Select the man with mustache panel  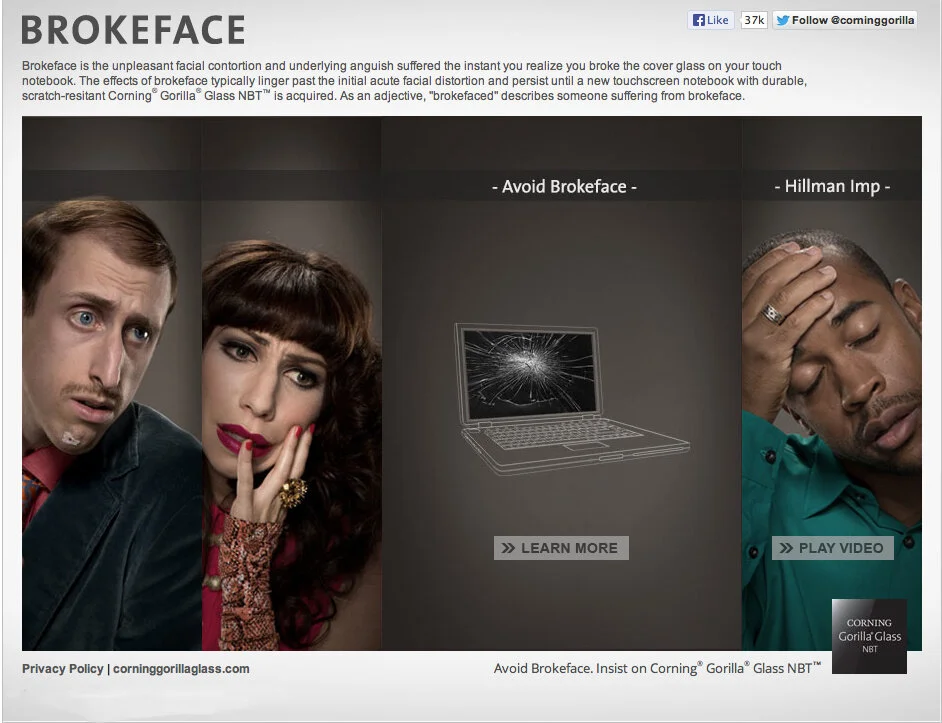click(112, 383)
